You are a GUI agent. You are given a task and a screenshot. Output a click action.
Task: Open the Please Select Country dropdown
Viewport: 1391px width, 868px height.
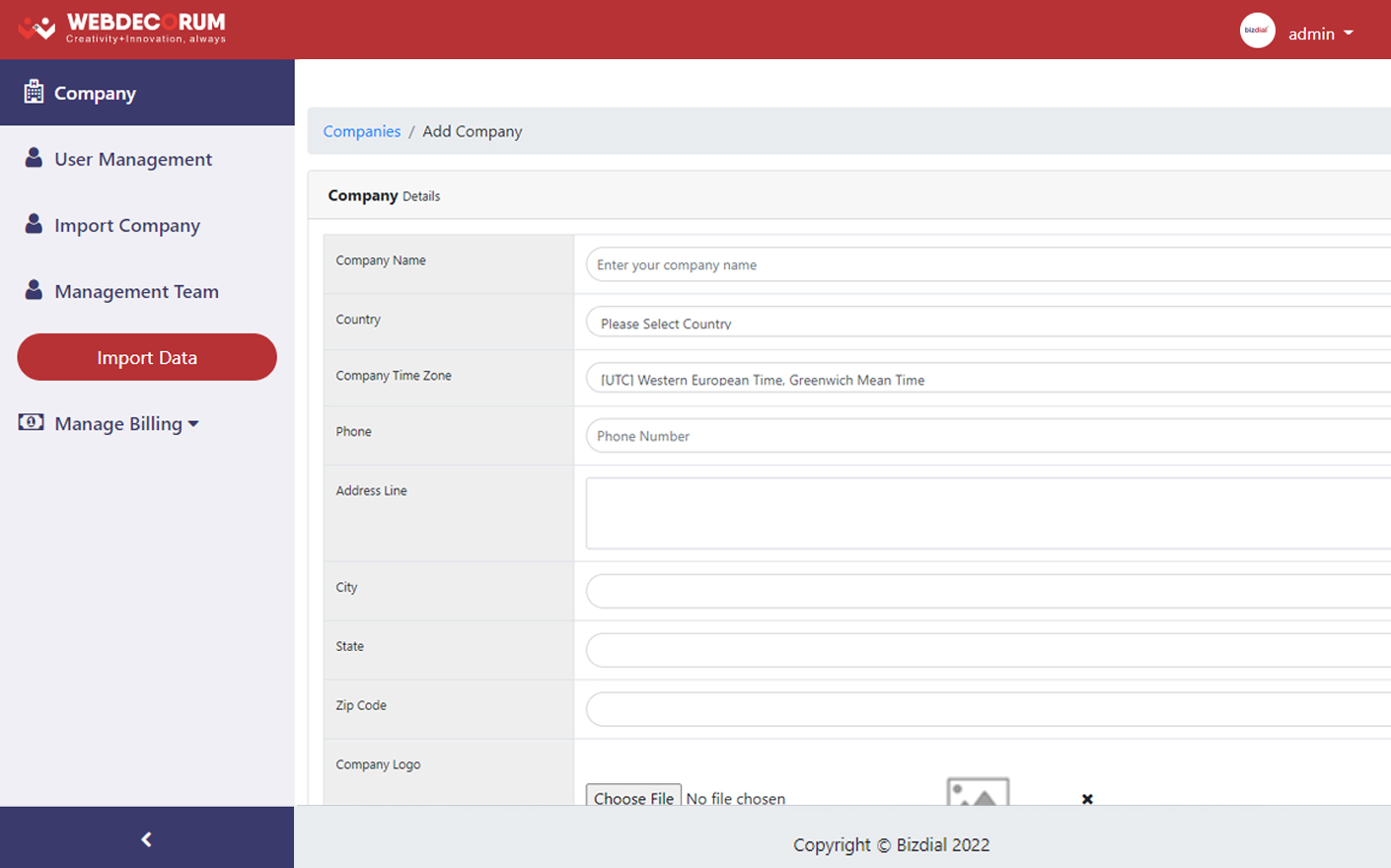(x=988, y=323)
